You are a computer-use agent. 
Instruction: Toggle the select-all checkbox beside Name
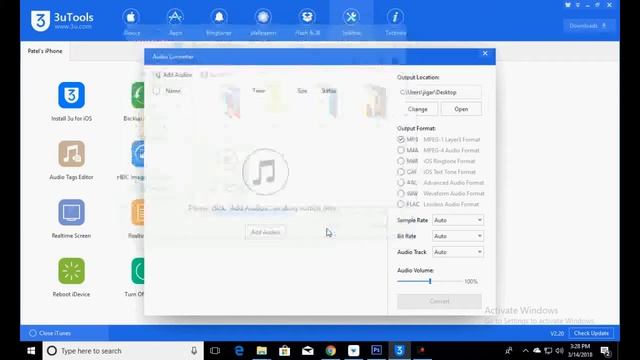click(156, 91)
